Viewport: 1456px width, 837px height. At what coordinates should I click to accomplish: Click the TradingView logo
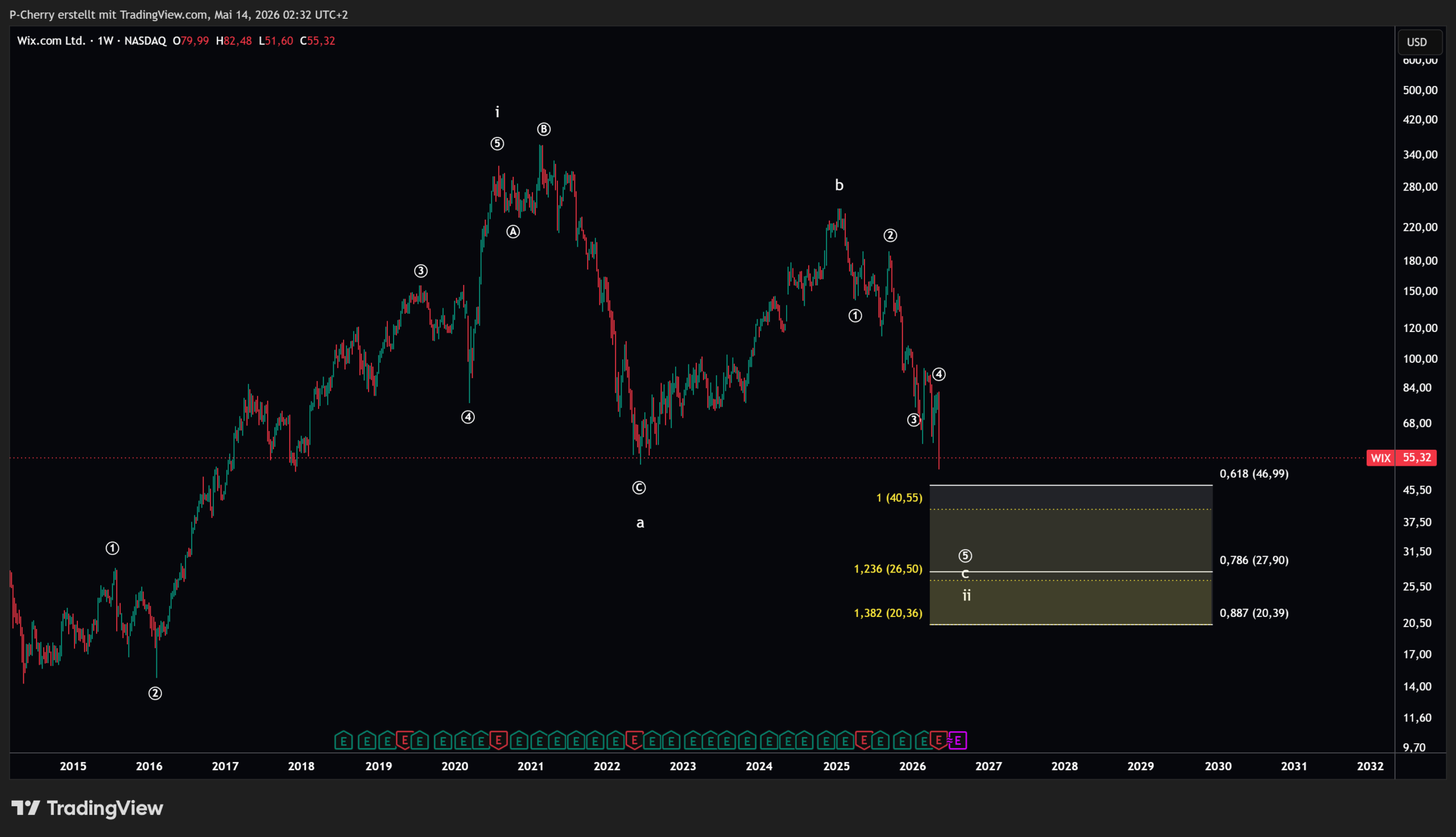[x=88, y=808]
